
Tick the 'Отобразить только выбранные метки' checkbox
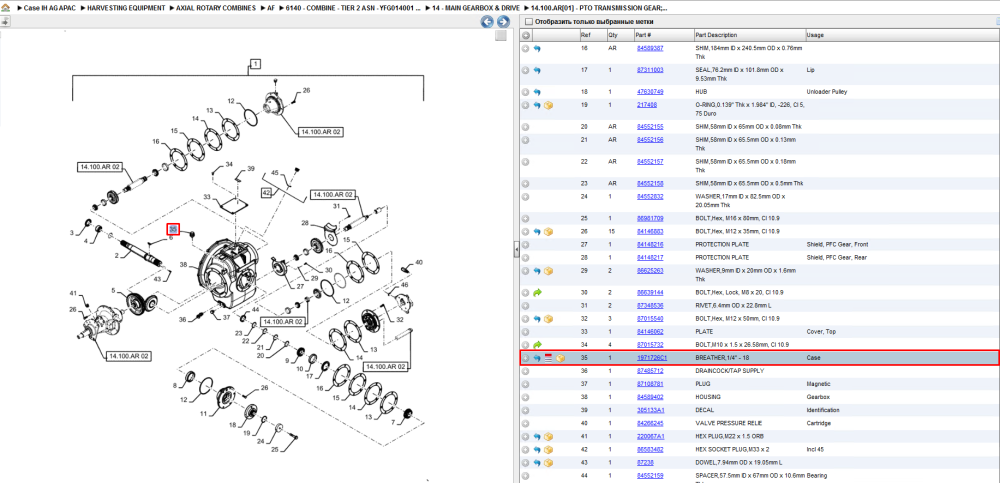[528, 21]
